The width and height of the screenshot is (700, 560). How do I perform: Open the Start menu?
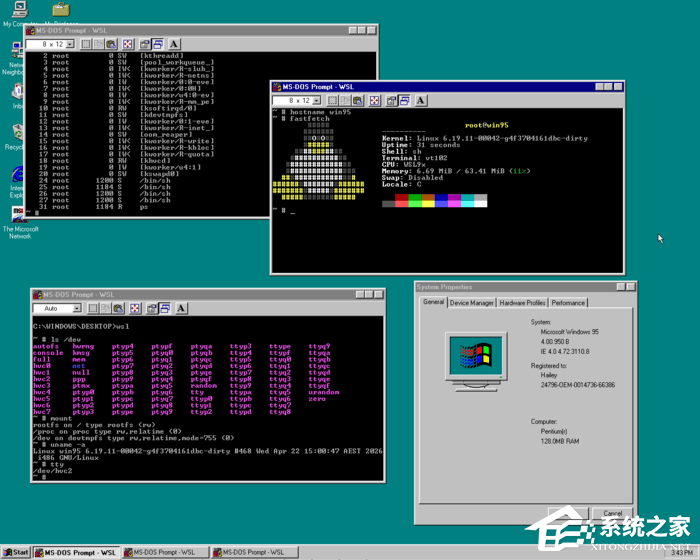(x=16, y=552)
